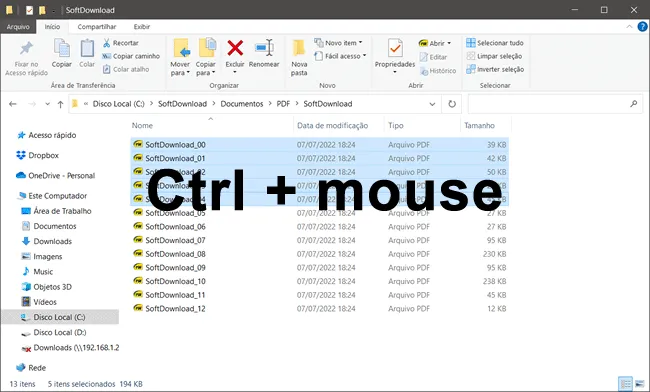The width and height of the screenshot is (650, 392).
Task: Select the file SoftDownload_00
Action: [x=319, y=145]
